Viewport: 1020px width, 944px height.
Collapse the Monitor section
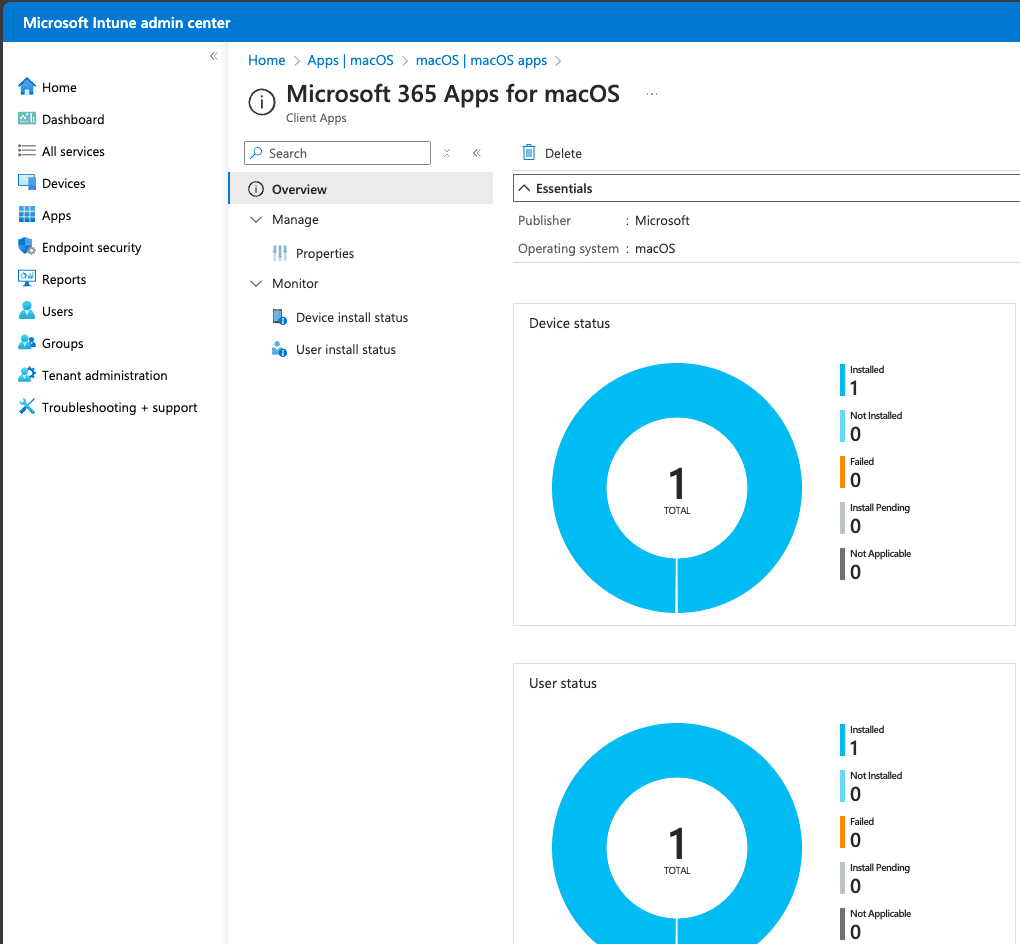tap(257, 283)
